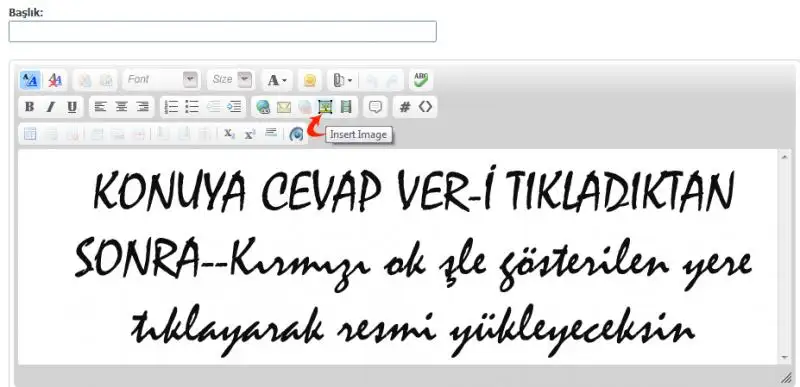This screenshot has height=387, width=800.
Task: Click the decrease indent icon
Action: (x=213, y=107)
